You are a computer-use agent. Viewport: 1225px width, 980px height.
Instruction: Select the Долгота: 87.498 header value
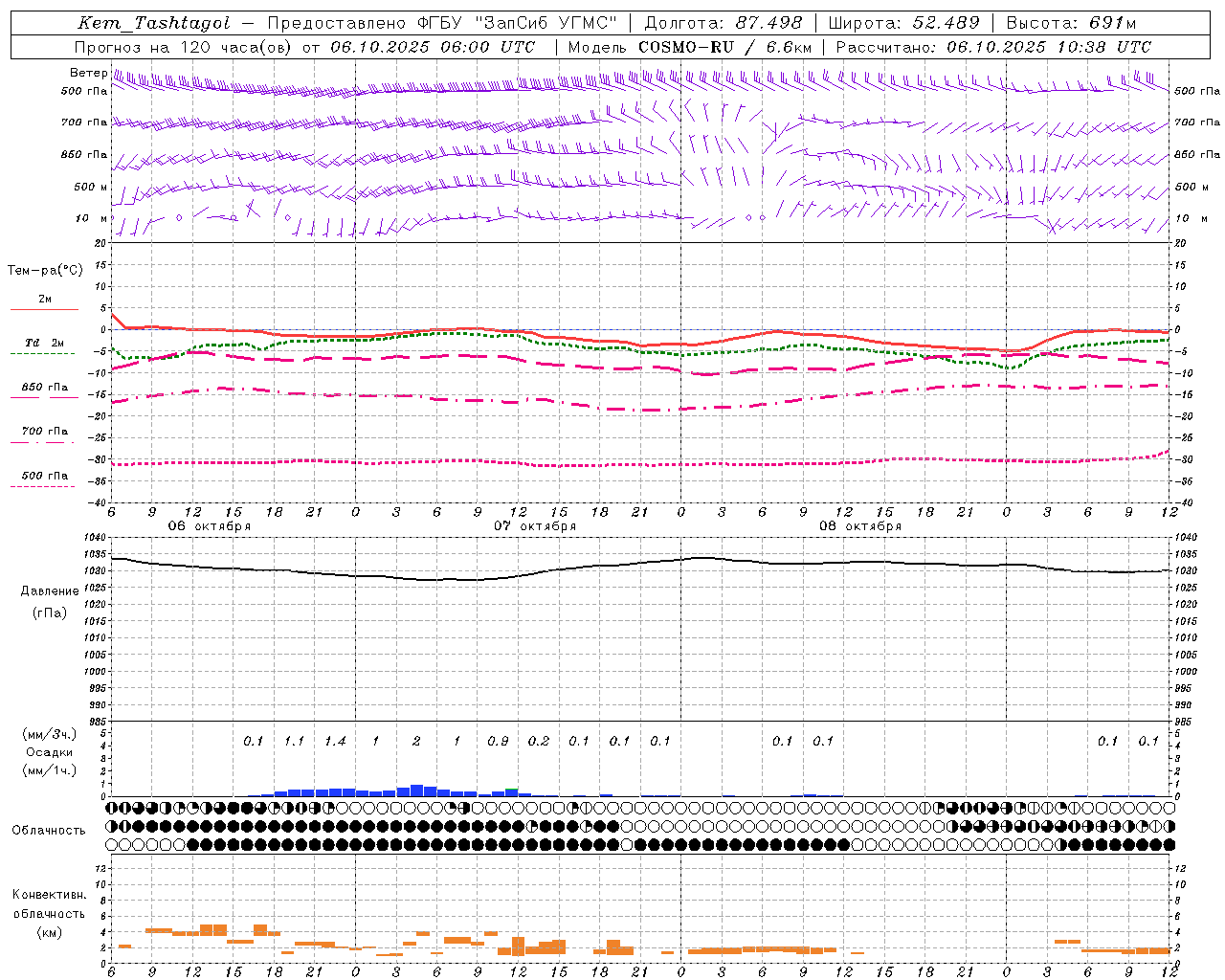724,23
